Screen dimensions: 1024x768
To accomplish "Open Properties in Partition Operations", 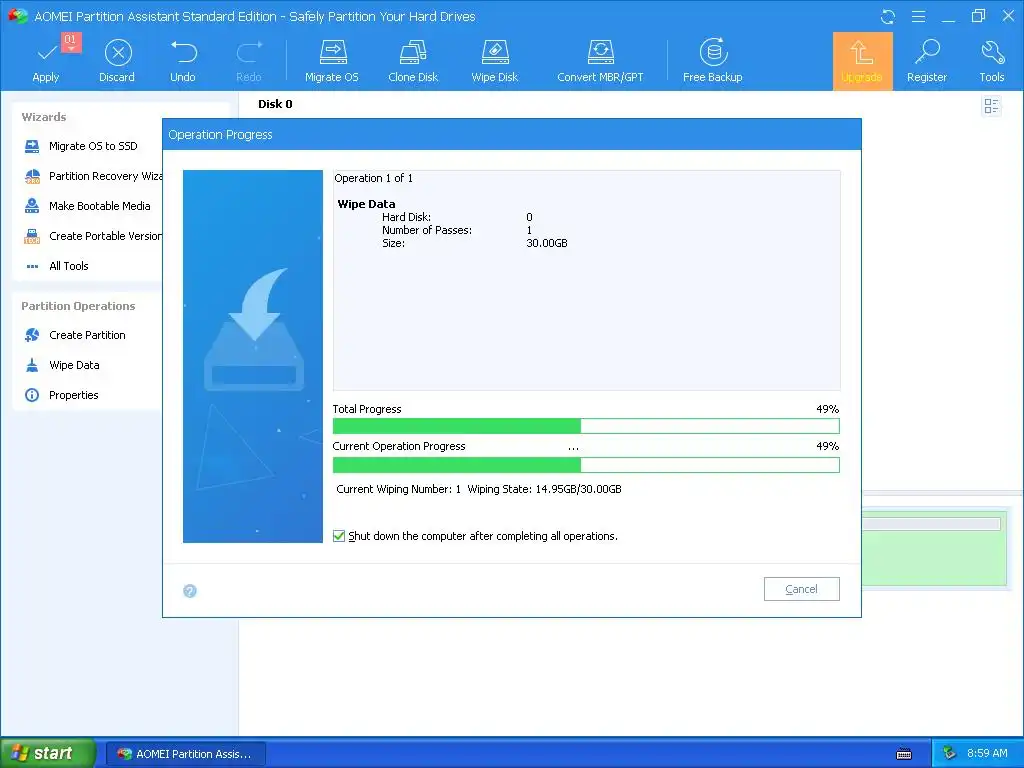I will pos(61,395).
